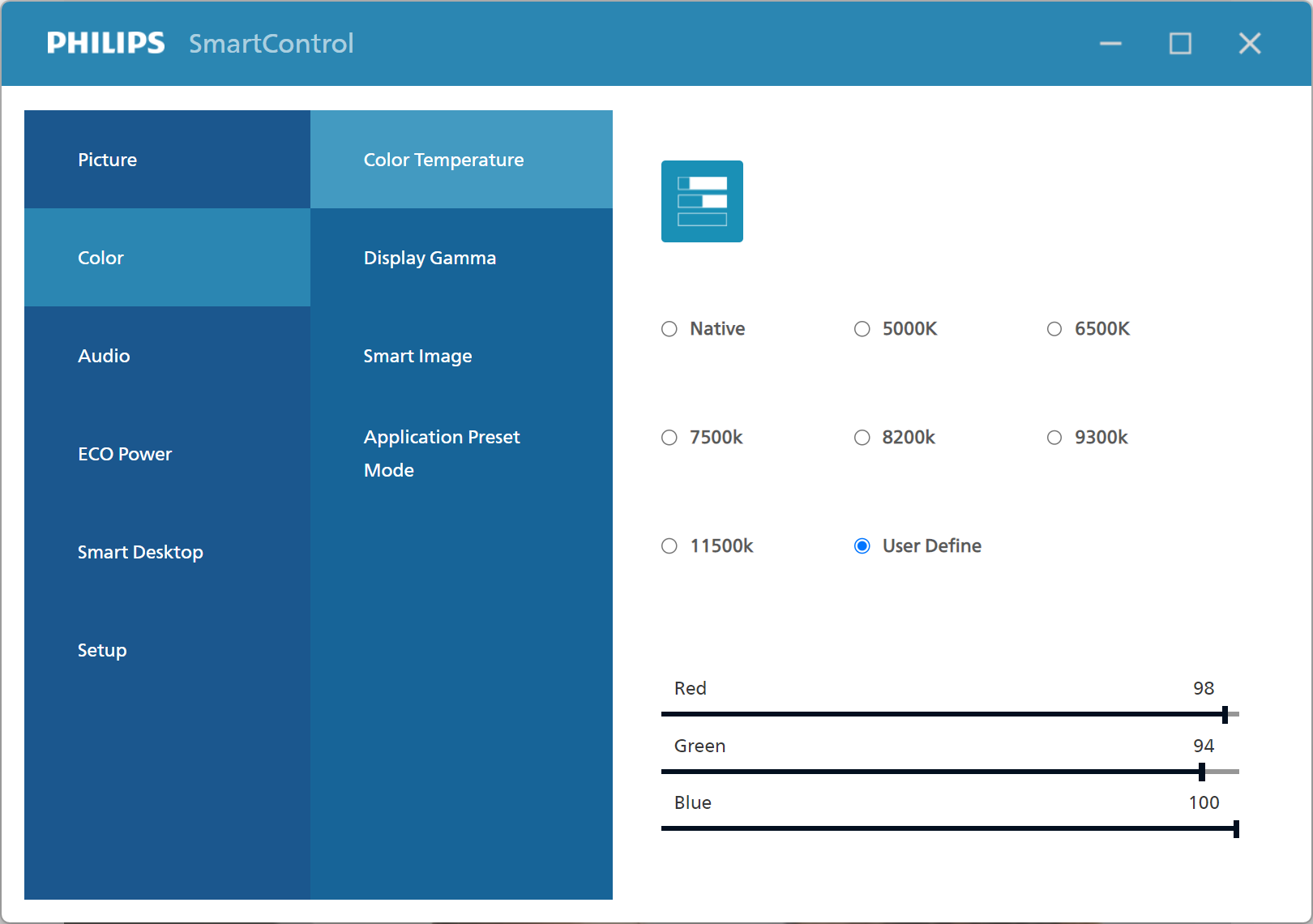Viewport: 1313px width, 924px height.
Task: Close the SmartControl window
Action: (1250, 43)
